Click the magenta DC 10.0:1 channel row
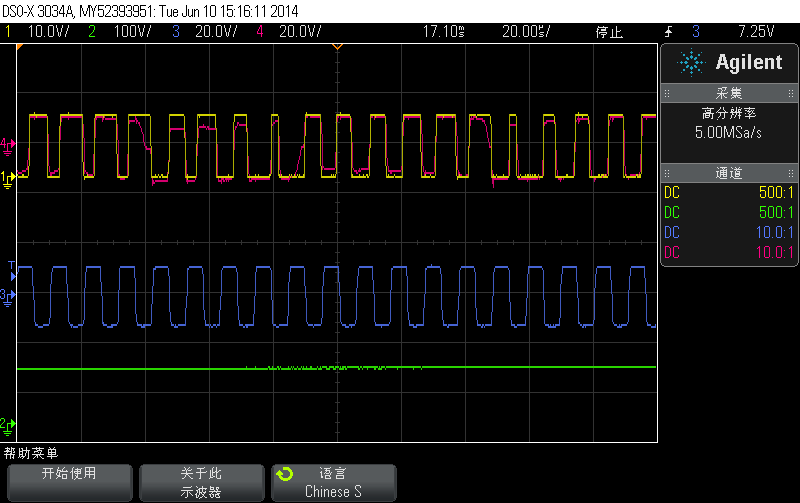 tap(729, 252)
